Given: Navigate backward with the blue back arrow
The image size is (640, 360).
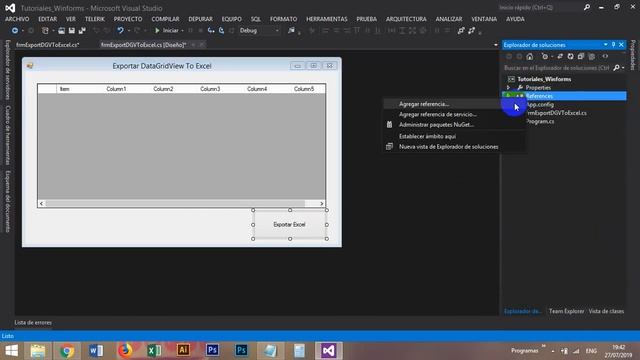Looking at the screenshot, I should point(15,31).
